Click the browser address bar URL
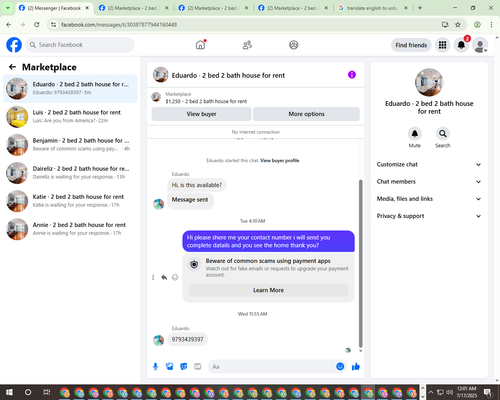This screenshot has height=400, width=500. [119, 25]
